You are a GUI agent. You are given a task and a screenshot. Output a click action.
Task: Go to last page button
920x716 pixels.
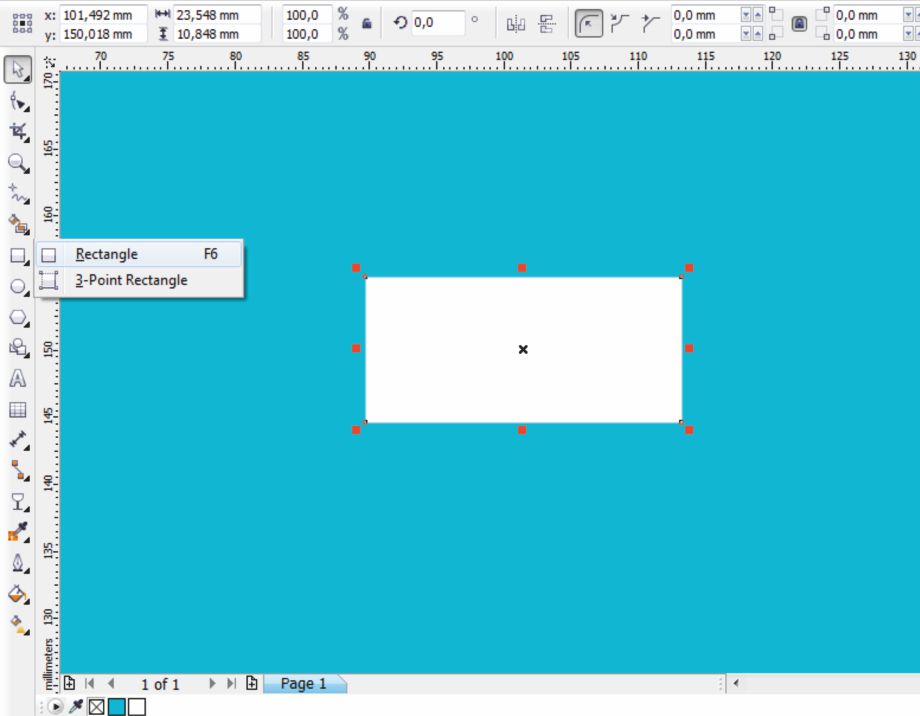tap(232, 683)
